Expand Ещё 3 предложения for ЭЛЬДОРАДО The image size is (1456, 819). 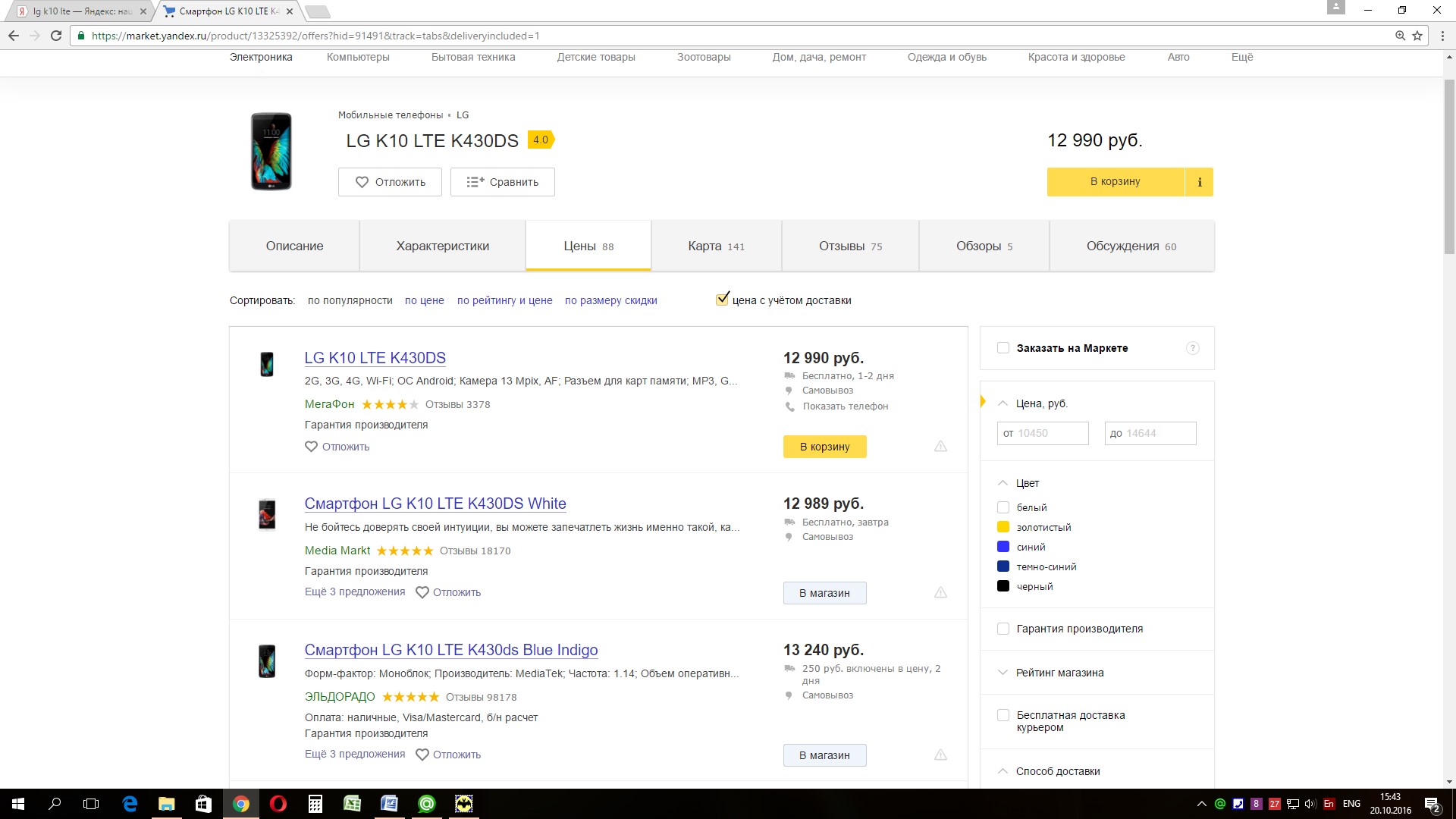tap(355, 754)
